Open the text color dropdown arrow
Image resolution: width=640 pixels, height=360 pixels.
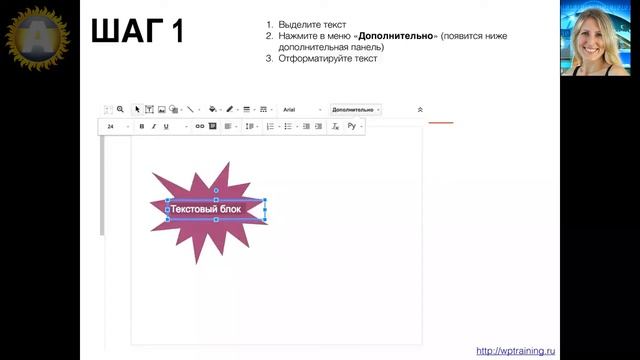(186, 127)
